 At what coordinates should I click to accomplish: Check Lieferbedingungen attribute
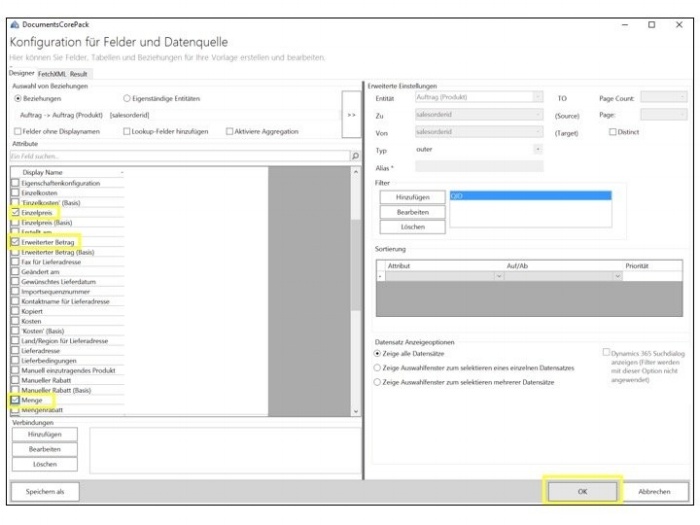coord(15,360)
